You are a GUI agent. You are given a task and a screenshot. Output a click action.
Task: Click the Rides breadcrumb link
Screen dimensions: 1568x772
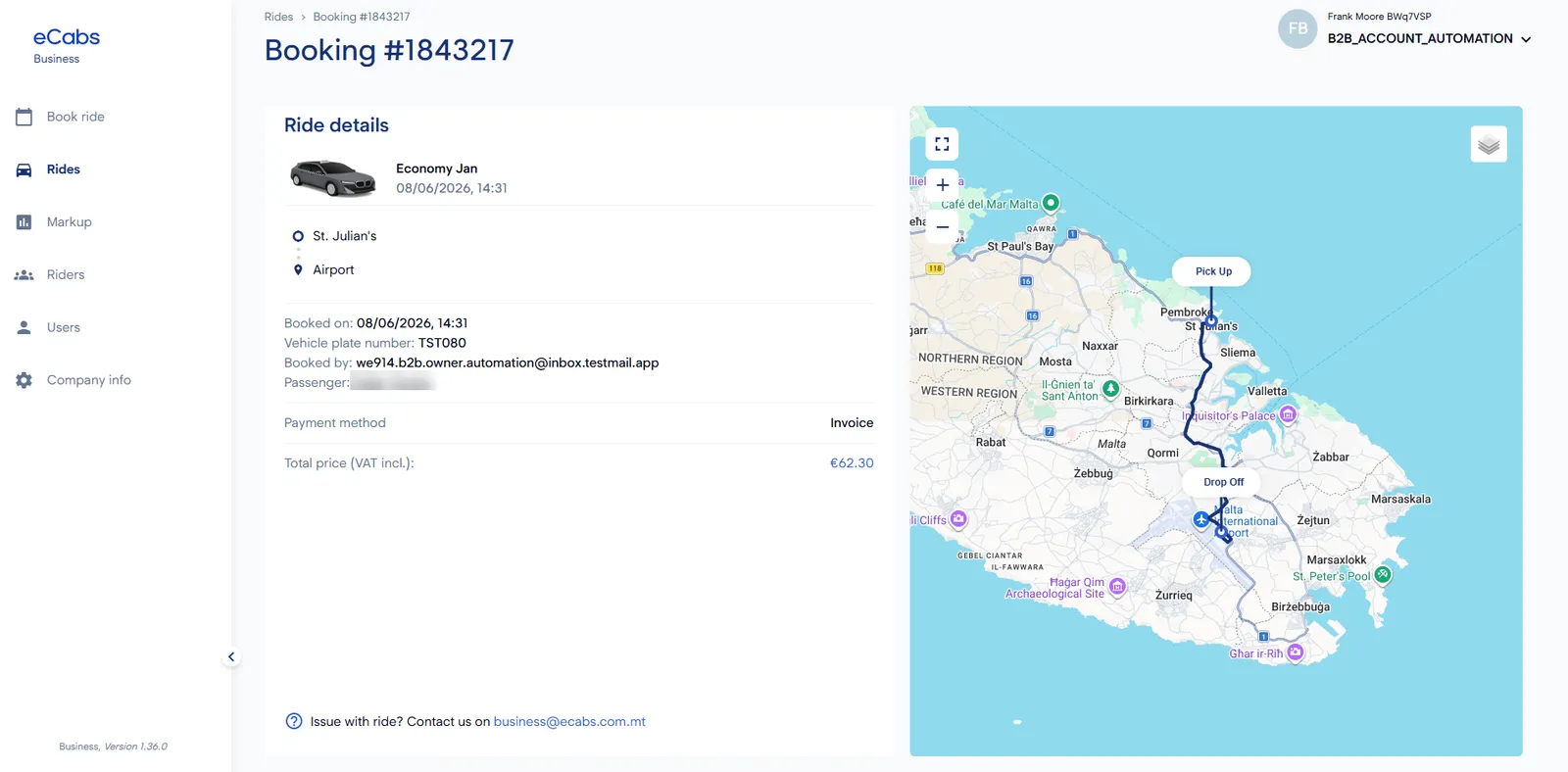278,17
